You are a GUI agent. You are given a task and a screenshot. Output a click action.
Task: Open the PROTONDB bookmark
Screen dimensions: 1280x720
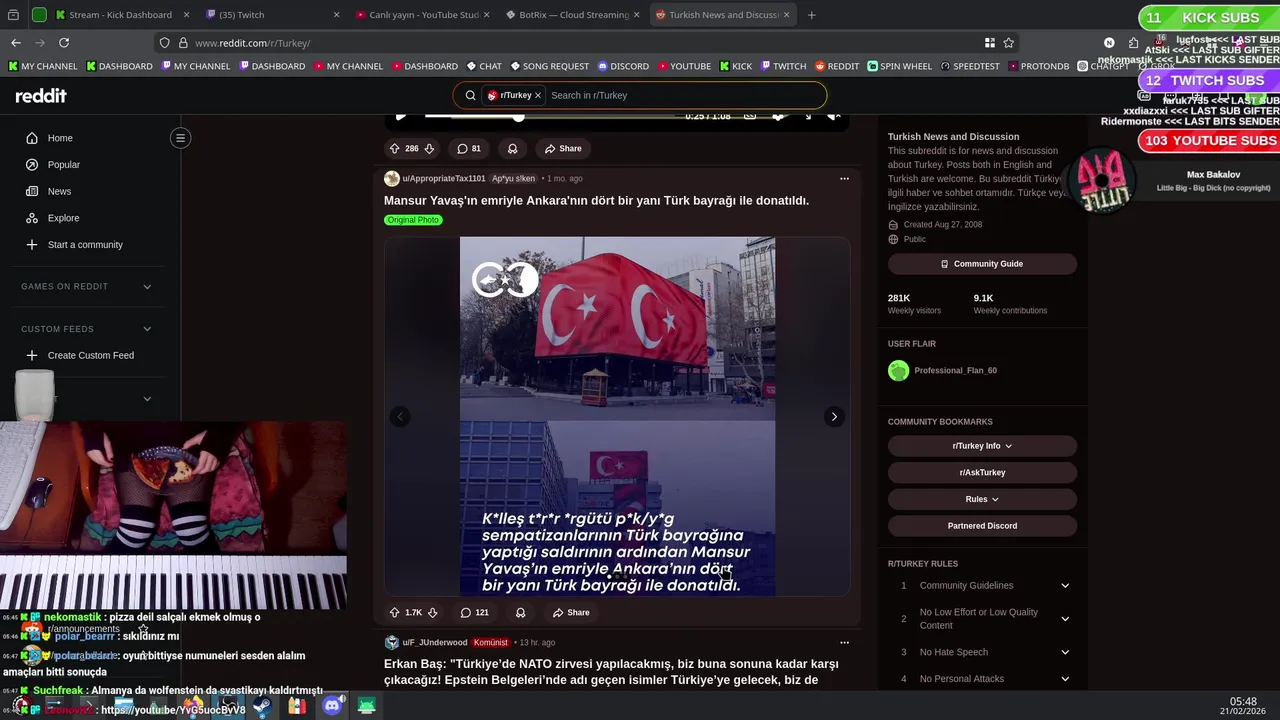(x=1038, y=66)
